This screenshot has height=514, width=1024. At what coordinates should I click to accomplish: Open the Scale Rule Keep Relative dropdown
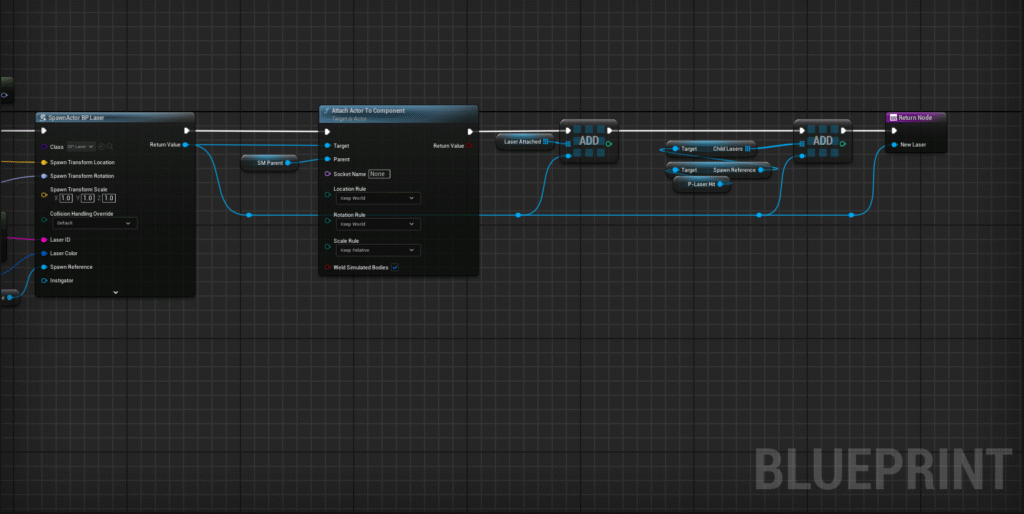[x=377, y=250]
